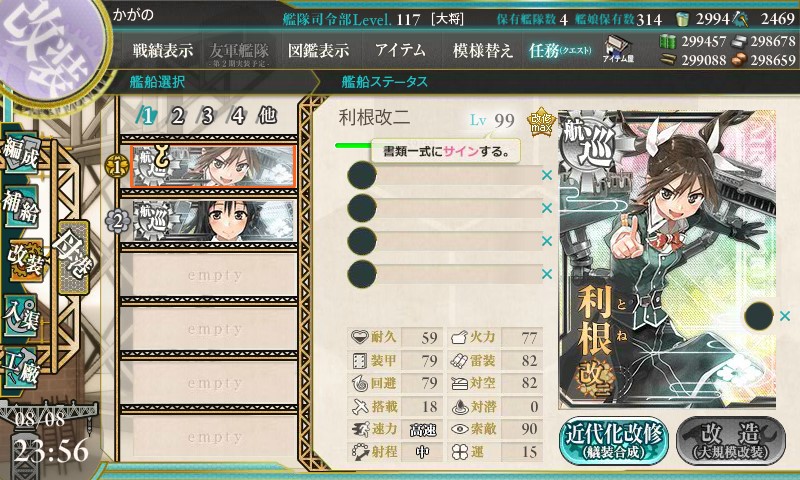Open the 工廠 factory icon

[x=21, y=367]
